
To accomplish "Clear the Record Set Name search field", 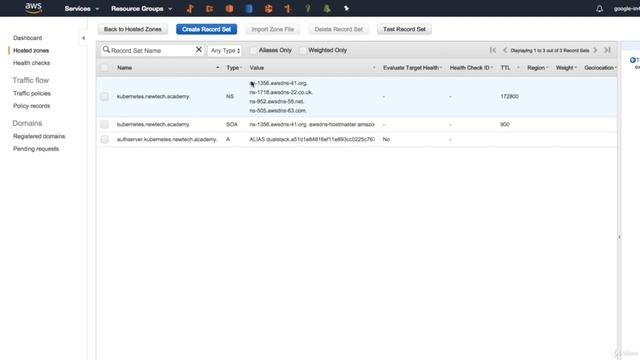I will pos(199,50).
